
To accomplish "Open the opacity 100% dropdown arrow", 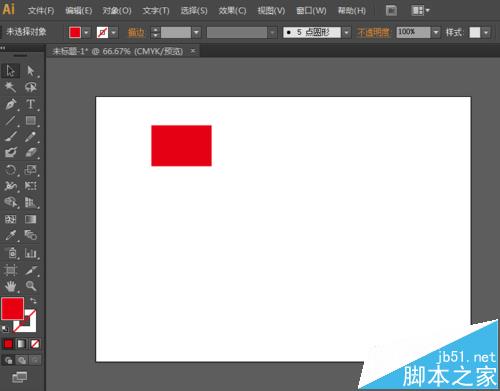I will (436, 32).
